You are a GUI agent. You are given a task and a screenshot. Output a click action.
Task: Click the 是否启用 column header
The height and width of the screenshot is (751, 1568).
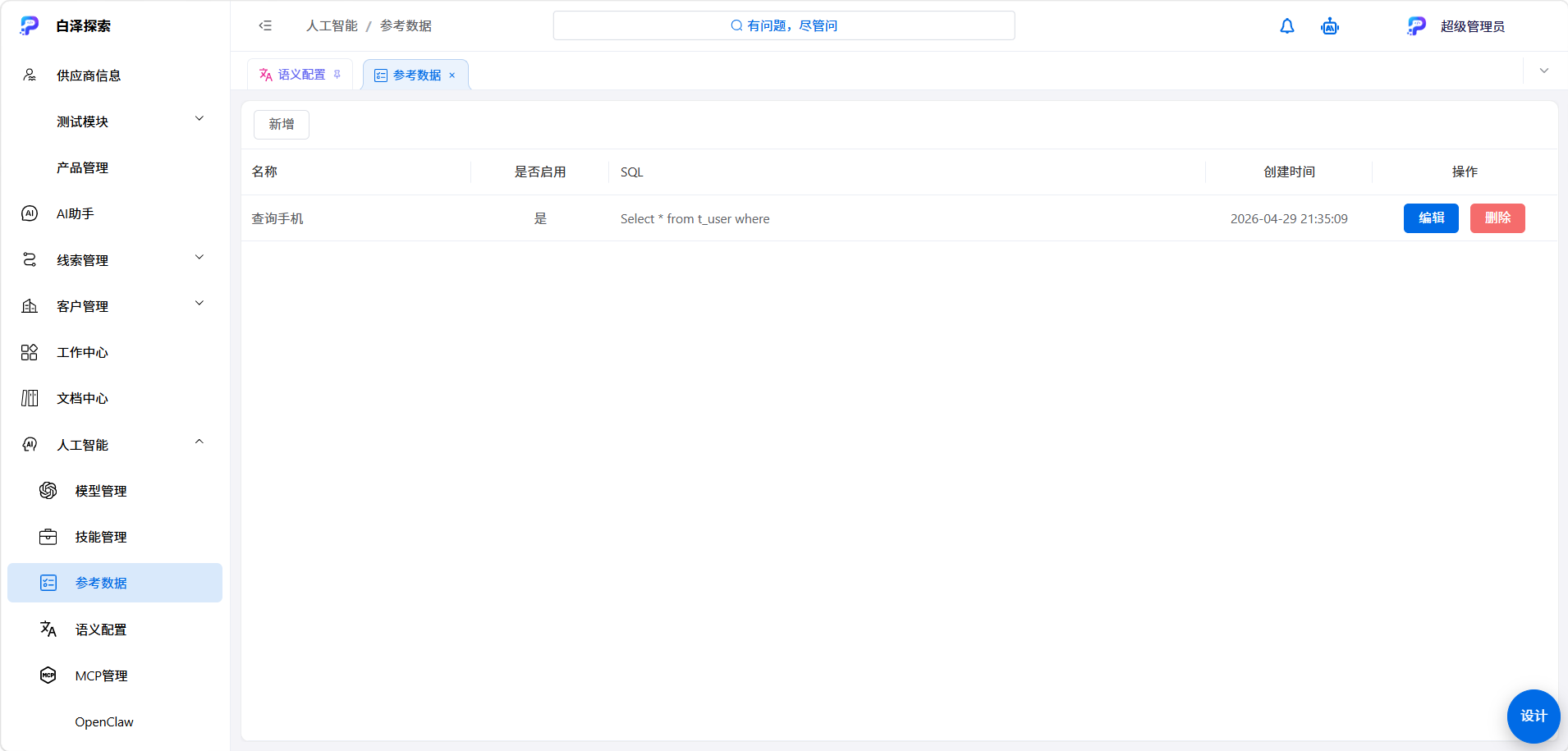pyautogui.click(x=540, y=172)
